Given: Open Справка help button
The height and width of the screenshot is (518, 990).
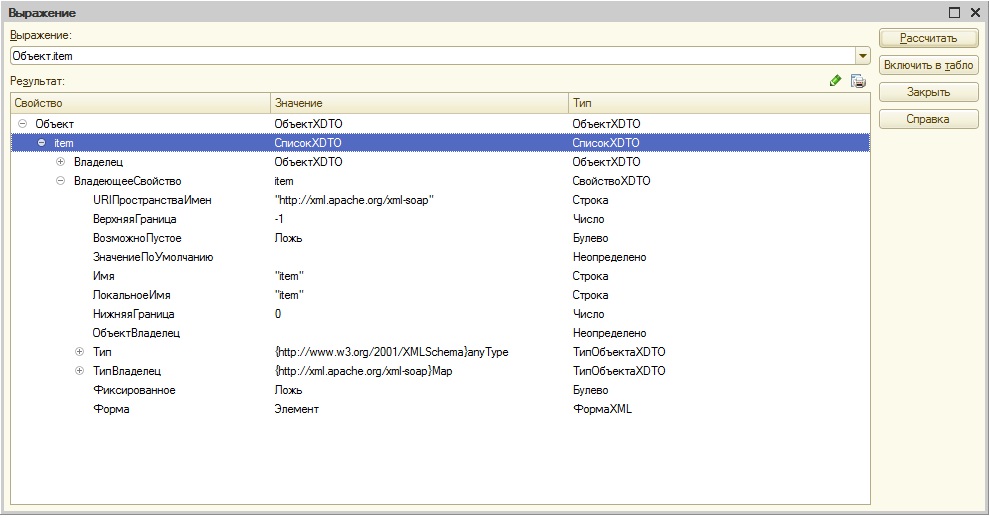Looking at the screenshot, I should 928,119.
